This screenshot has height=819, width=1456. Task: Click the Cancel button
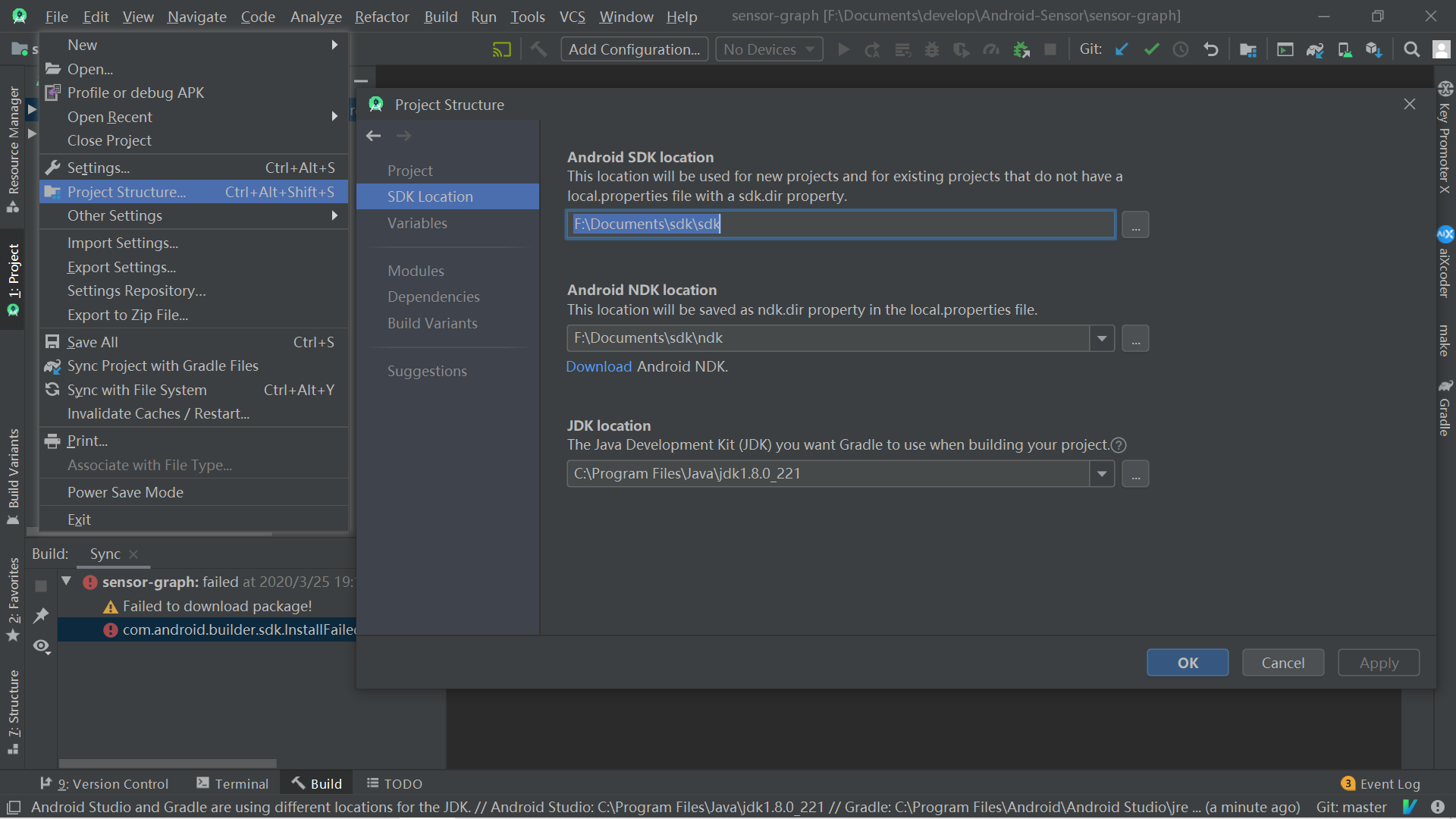point(1283,663)
